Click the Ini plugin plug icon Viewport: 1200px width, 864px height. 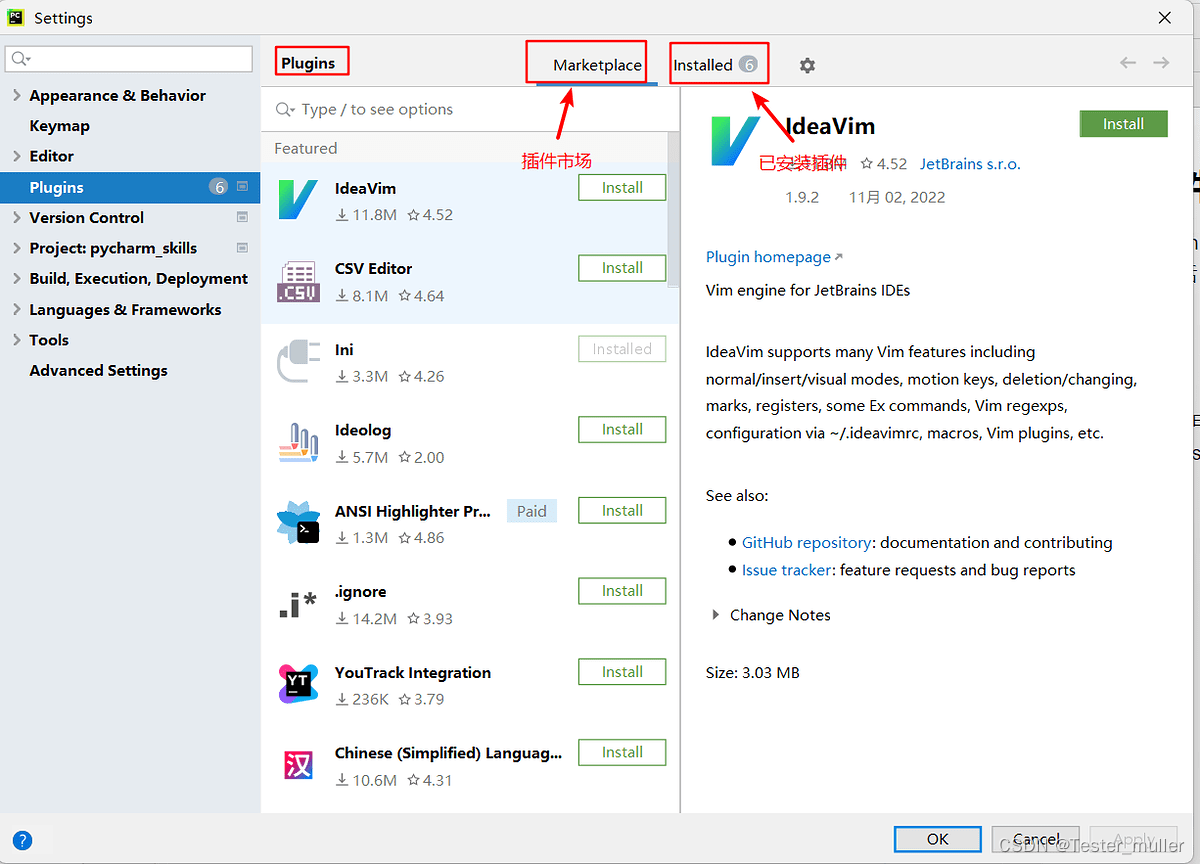click(298, 362)
